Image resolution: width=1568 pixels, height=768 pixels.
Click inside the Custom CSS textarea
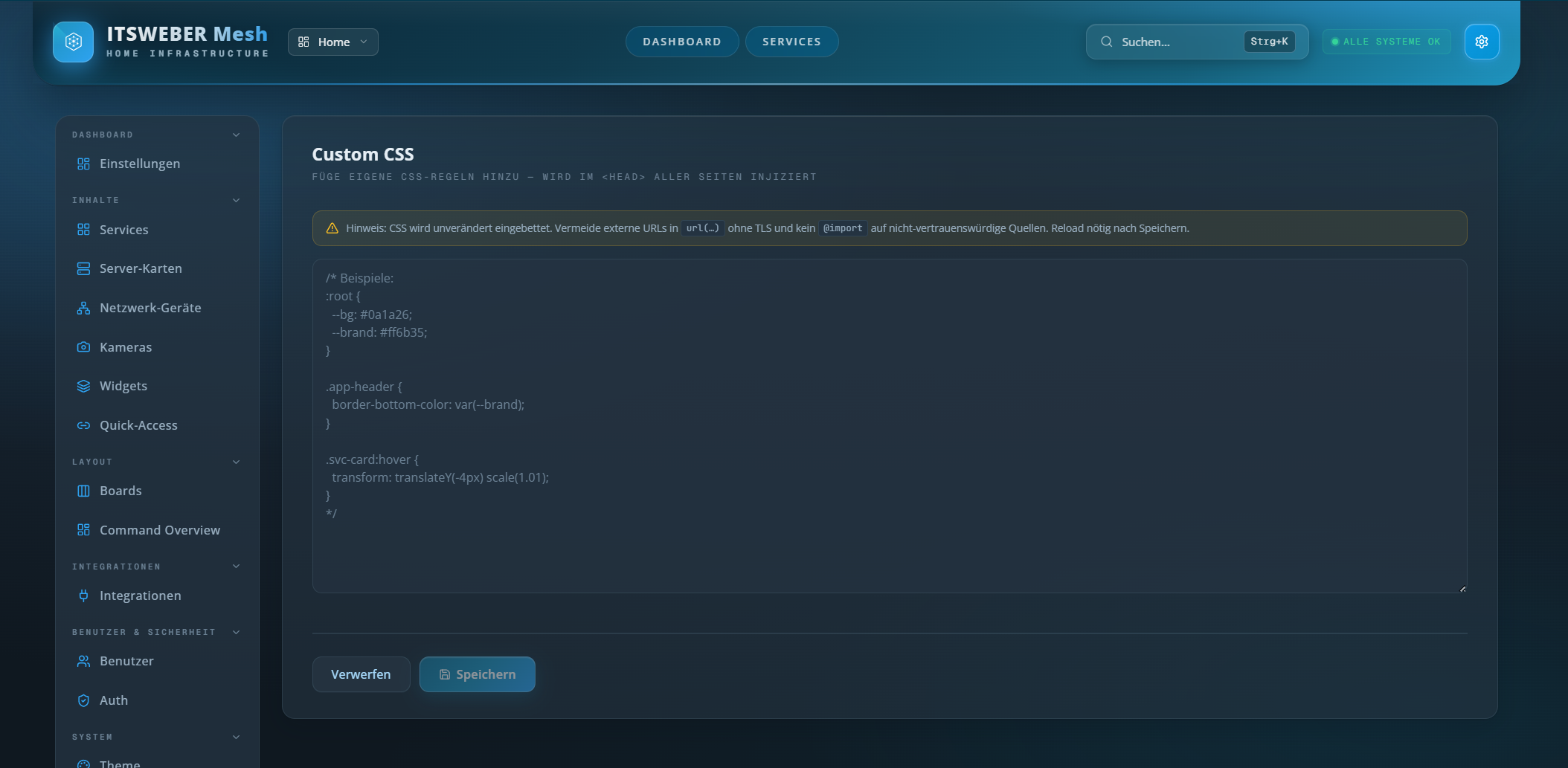[x=890, y=426]
